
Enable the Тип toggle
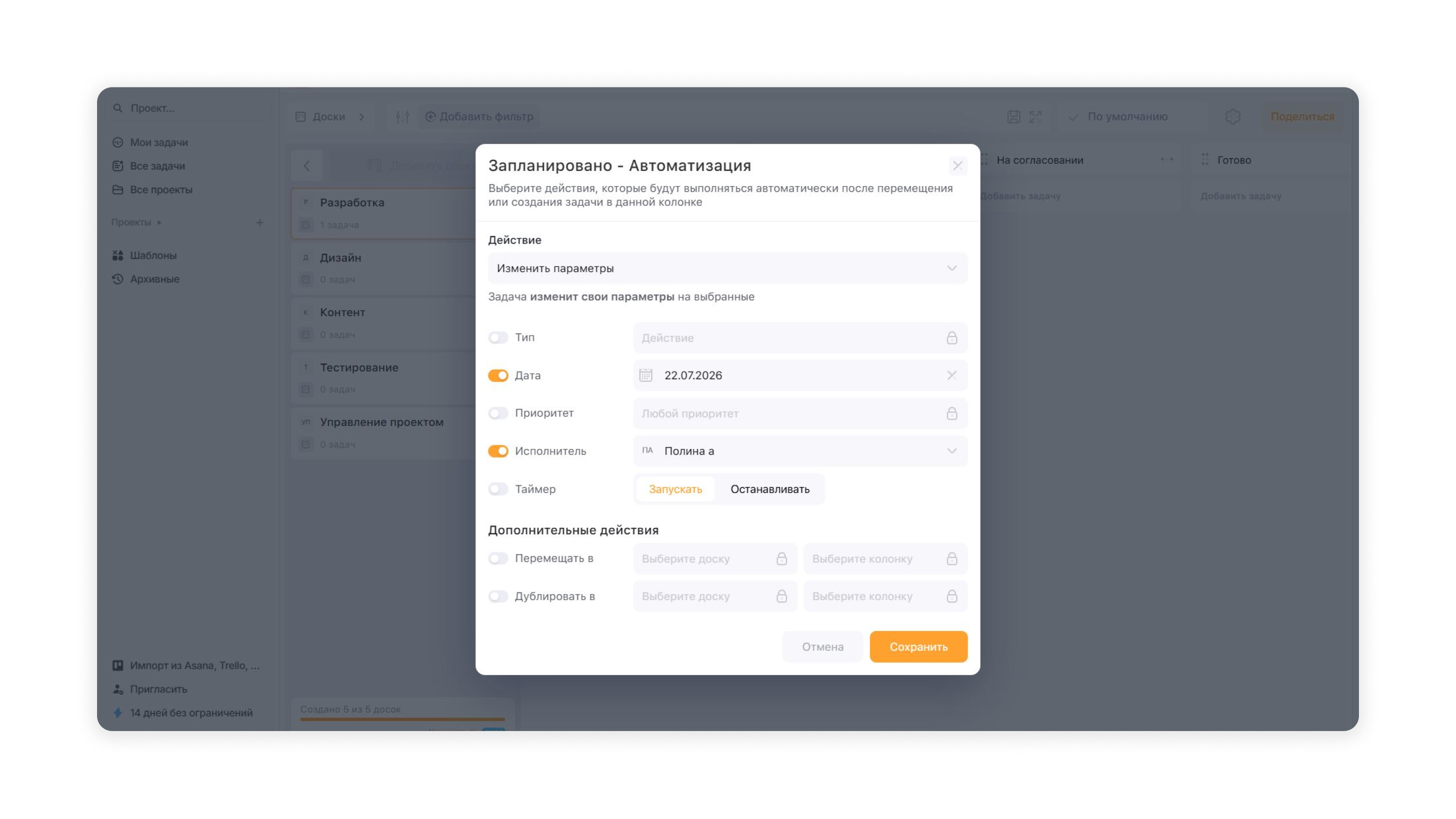pyautogui.click(x=498, y=337)
